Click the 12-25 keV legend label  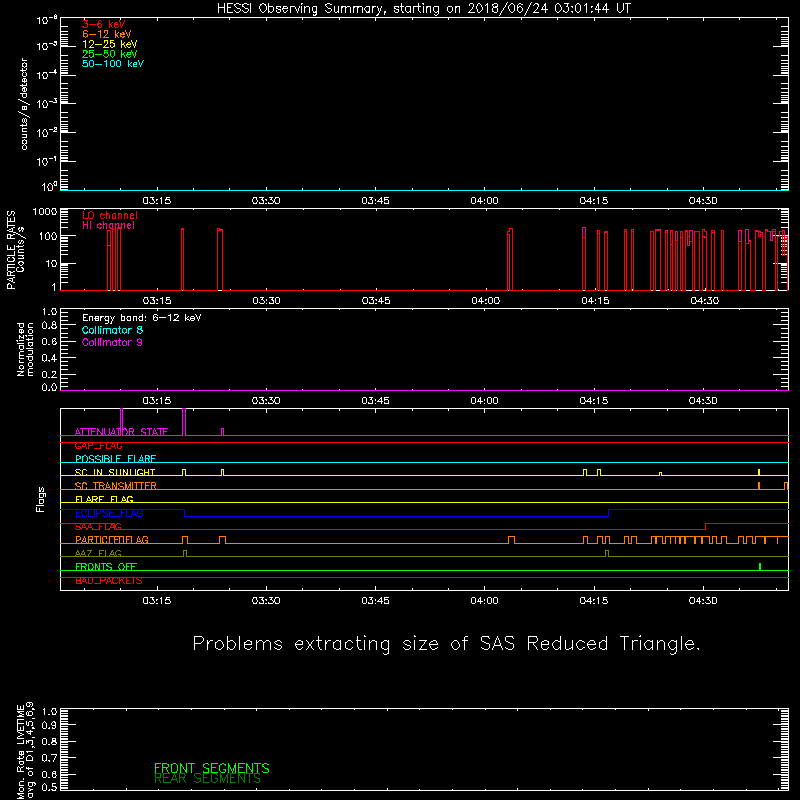click(110, 44)
